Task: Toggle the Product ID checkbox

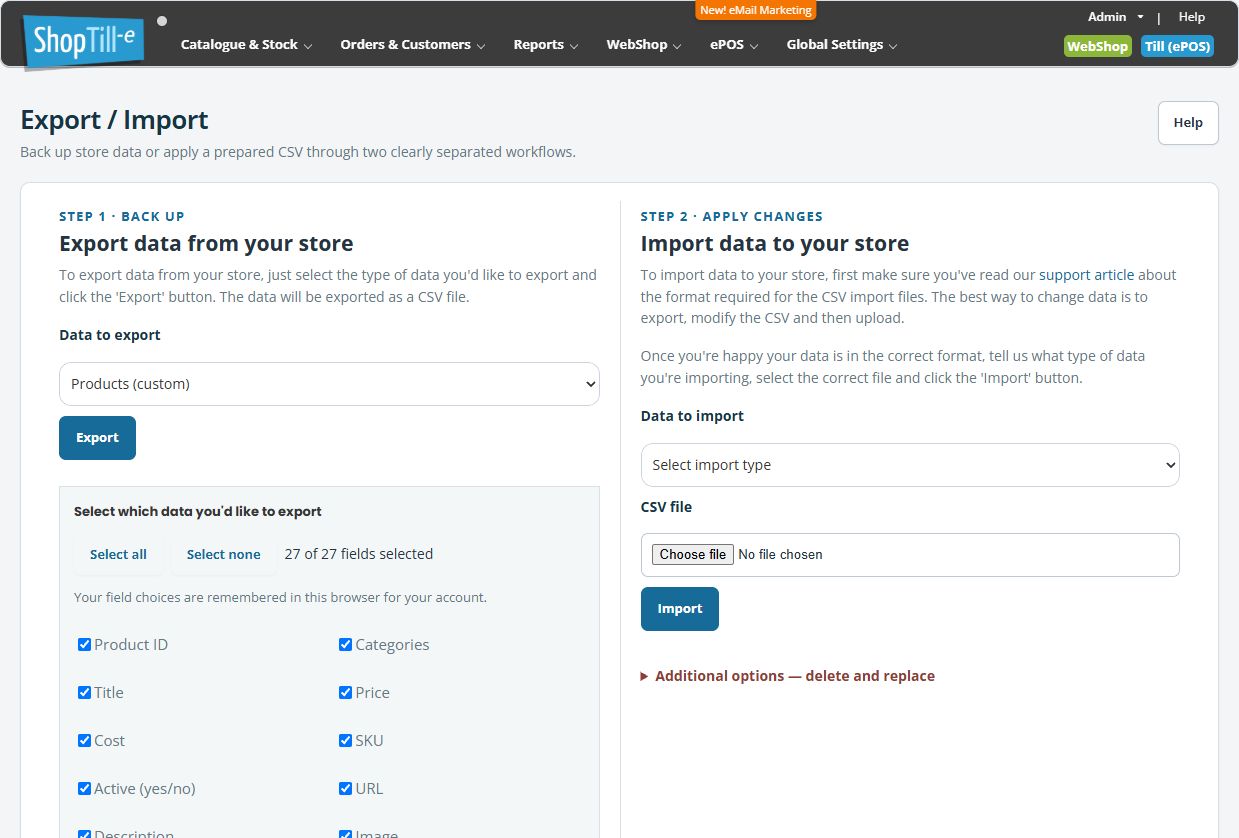Action: 84,644
